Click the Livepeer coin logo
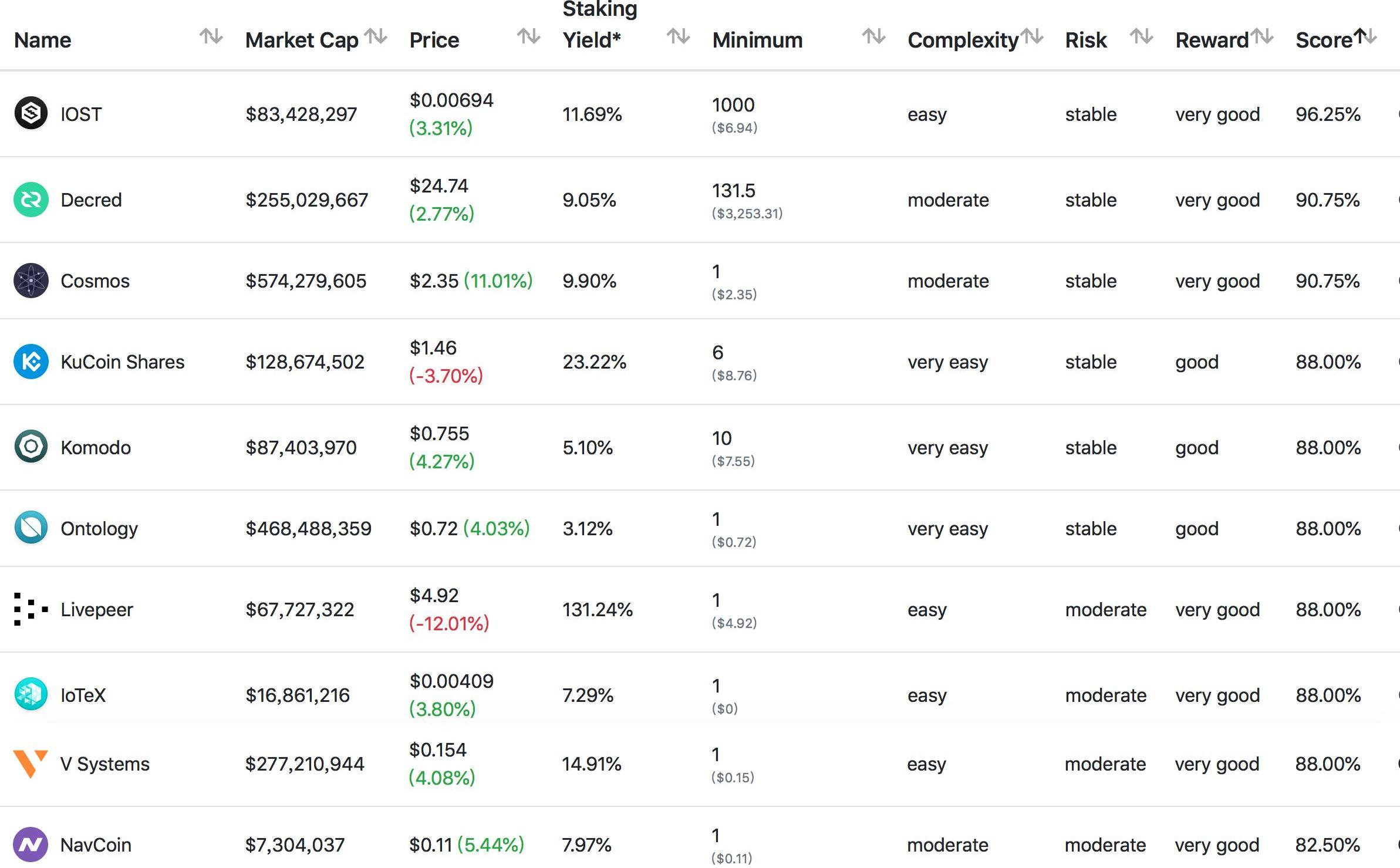This screenshot has width=1400, height=868. tap(31, 609)
